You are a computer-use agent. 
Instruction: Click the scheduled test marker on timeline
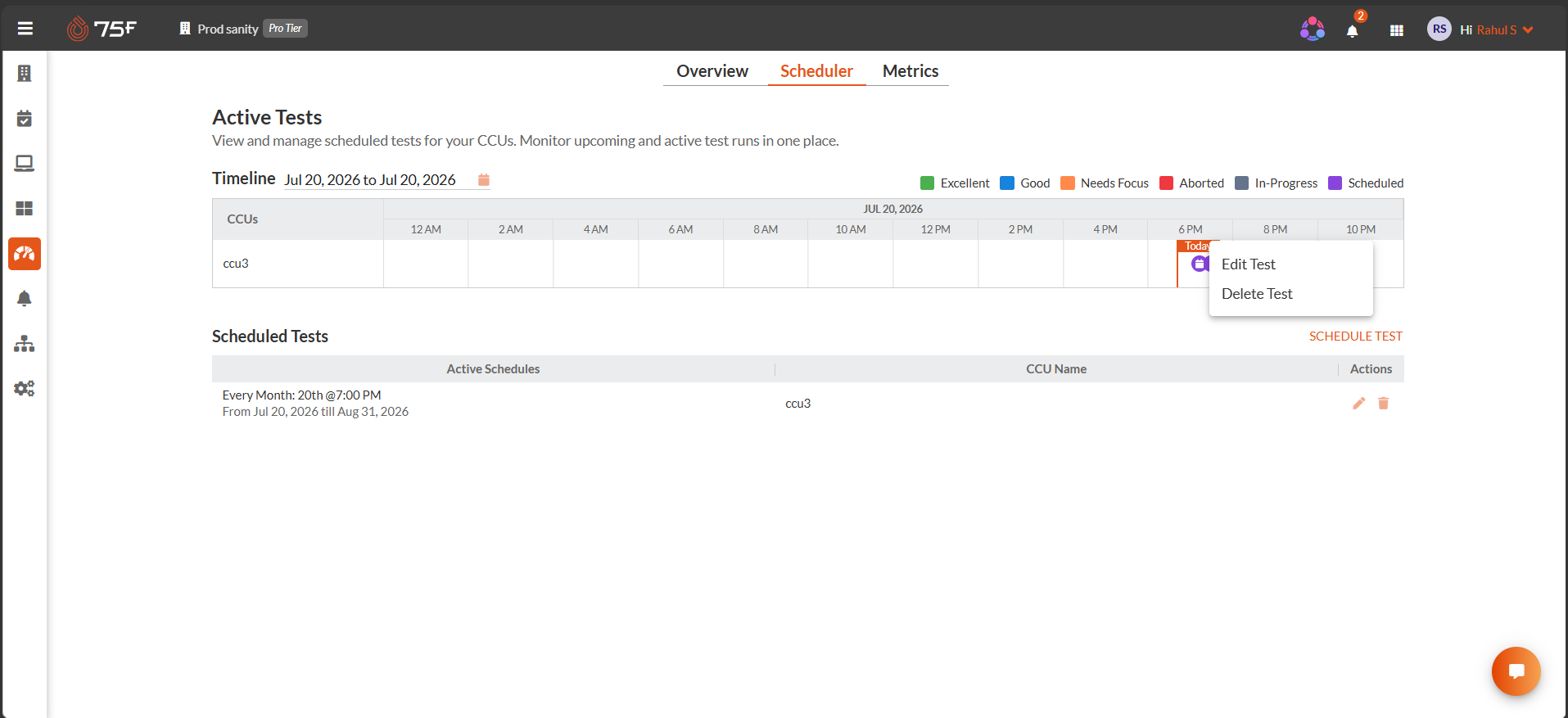point(1200,264)
